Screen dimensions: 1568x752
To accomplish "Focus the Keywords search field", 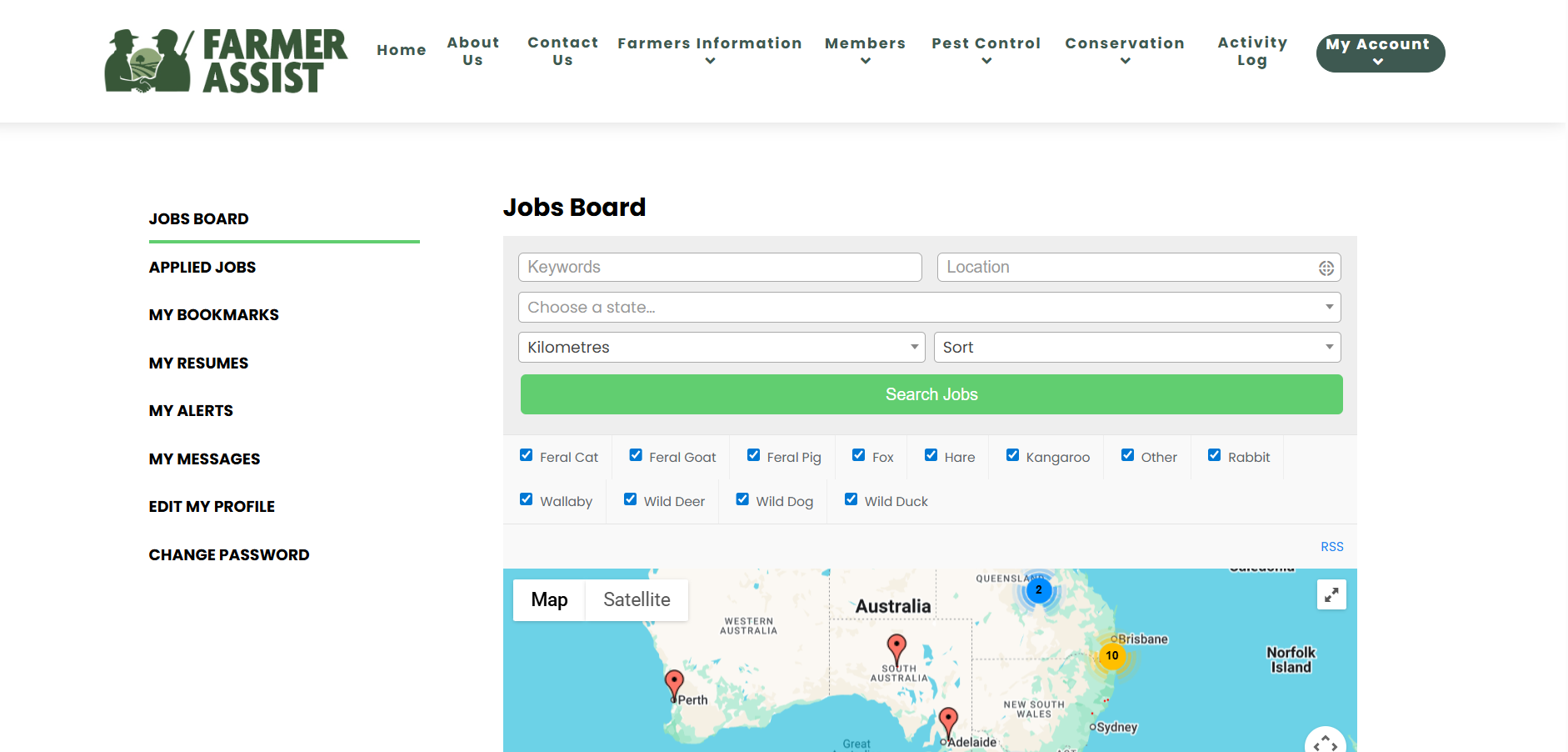I will pos(720,267).
